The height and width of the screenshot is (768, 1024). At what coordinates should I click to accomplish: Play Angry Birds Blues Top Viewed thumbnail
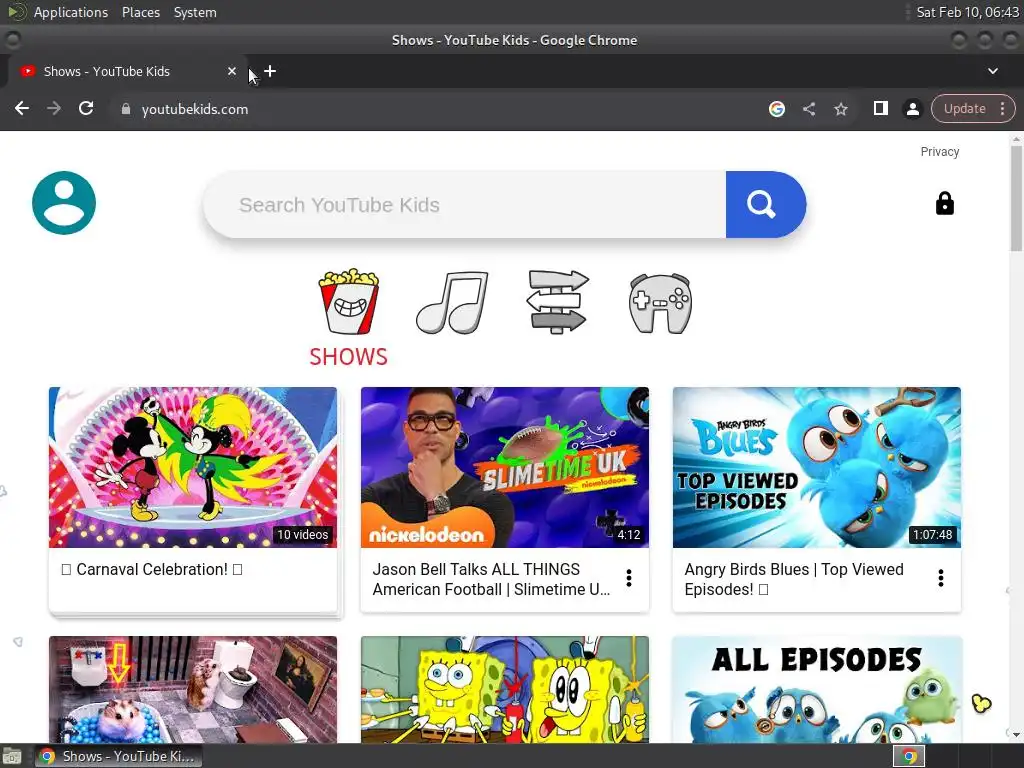point(816,468)
